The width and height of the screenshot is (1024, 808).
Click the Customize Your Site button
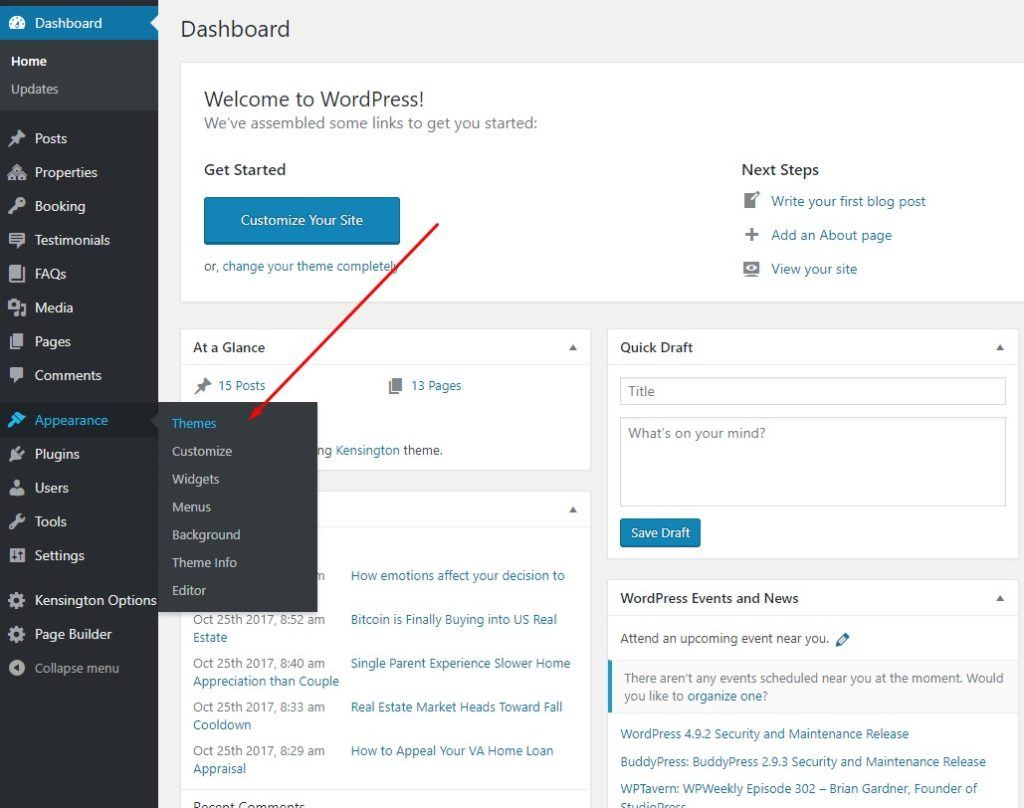point(302,221)
